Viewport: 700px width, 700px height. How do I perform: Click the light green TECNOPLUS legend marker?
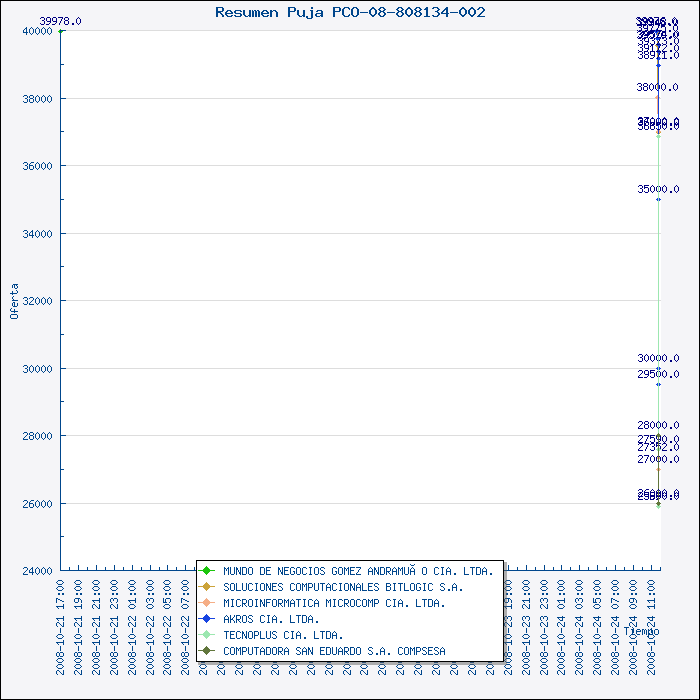click(207, 635)
